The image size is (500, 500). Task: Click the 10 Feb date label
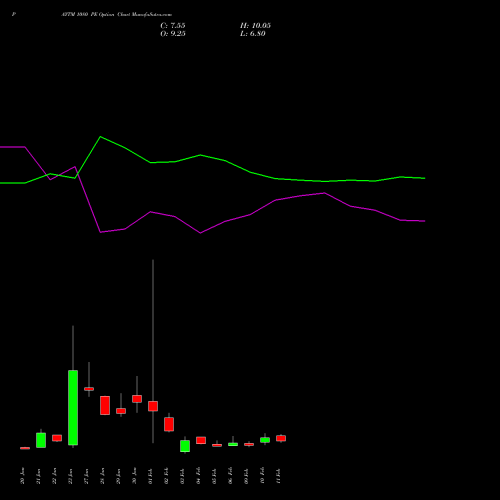262,476
